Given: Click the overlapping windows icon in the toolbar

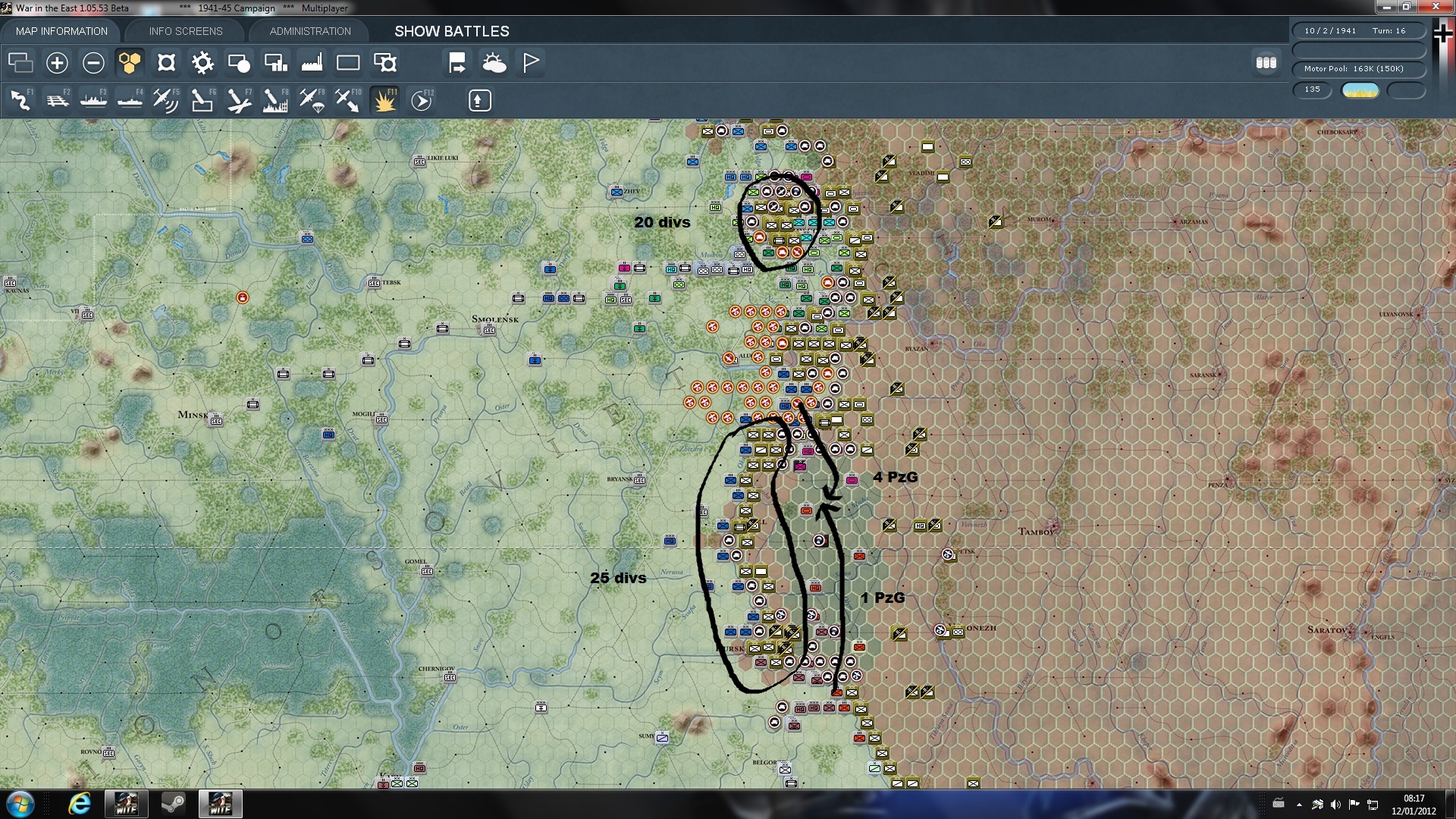Looking at the screenshot, I should click(20, 62).
